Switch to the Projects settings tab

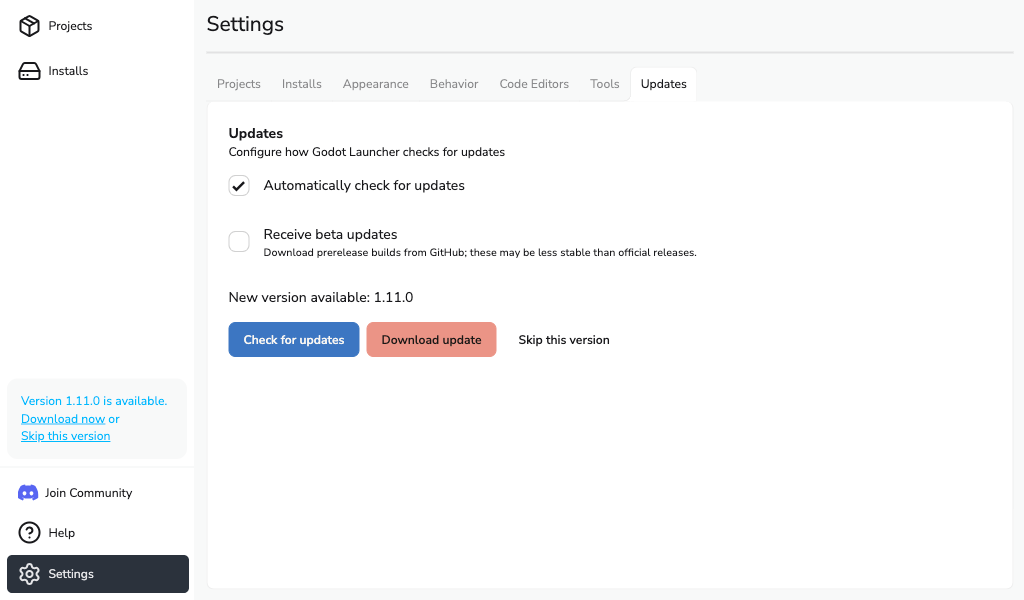238,84
